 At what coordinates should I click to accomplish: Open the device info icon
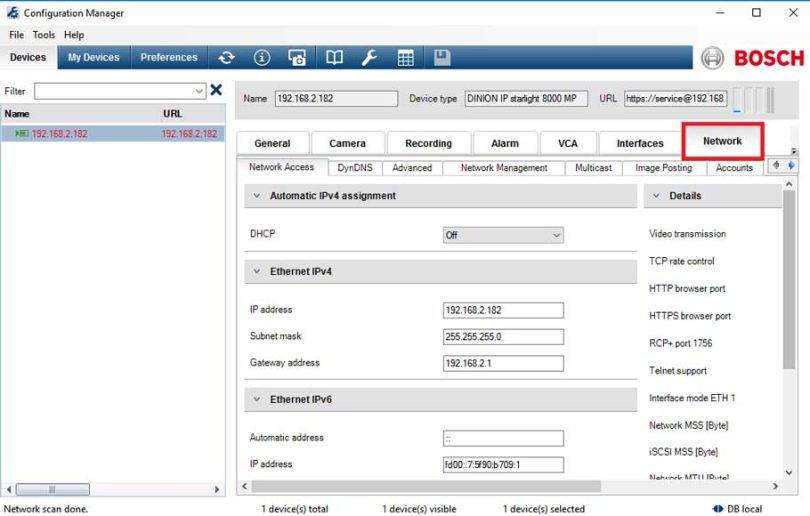(262, 58)
